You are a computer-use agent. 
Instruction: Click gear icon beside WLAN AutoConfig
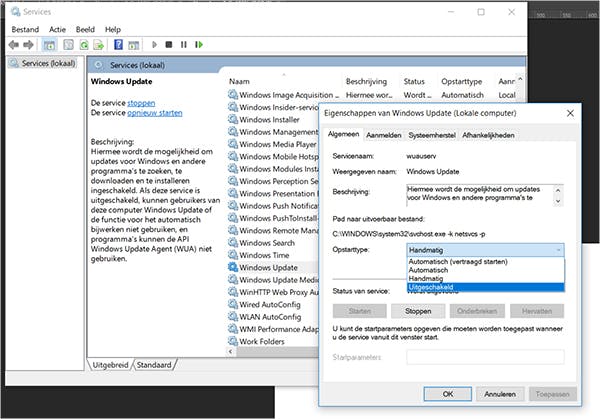[233, 316]
